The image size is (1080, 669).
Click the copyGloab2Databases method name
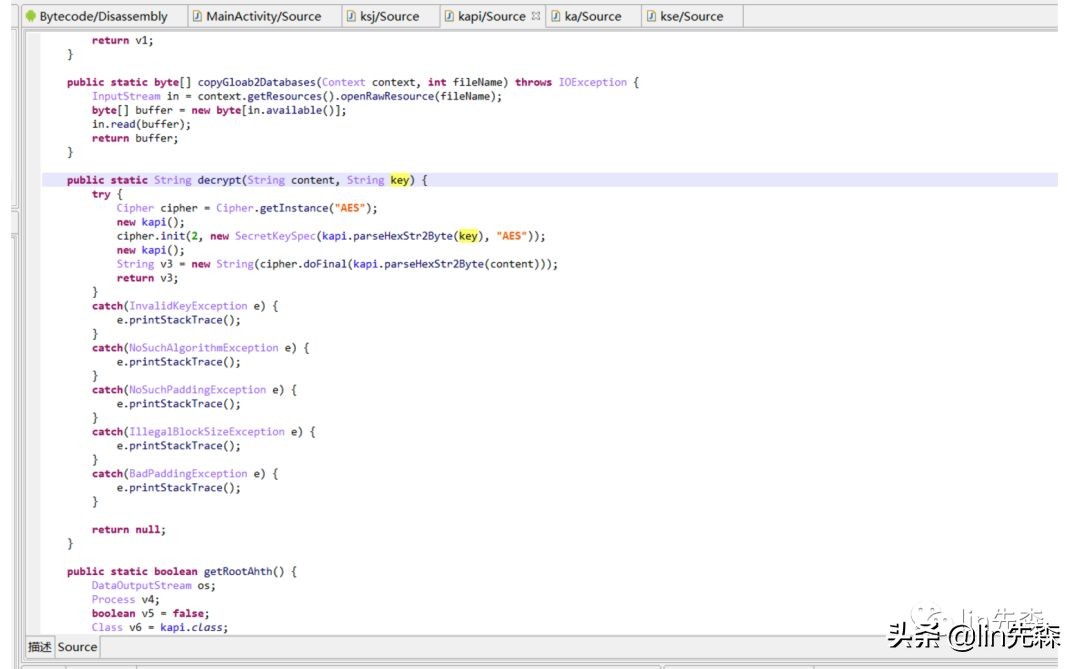tap(257, 82)
